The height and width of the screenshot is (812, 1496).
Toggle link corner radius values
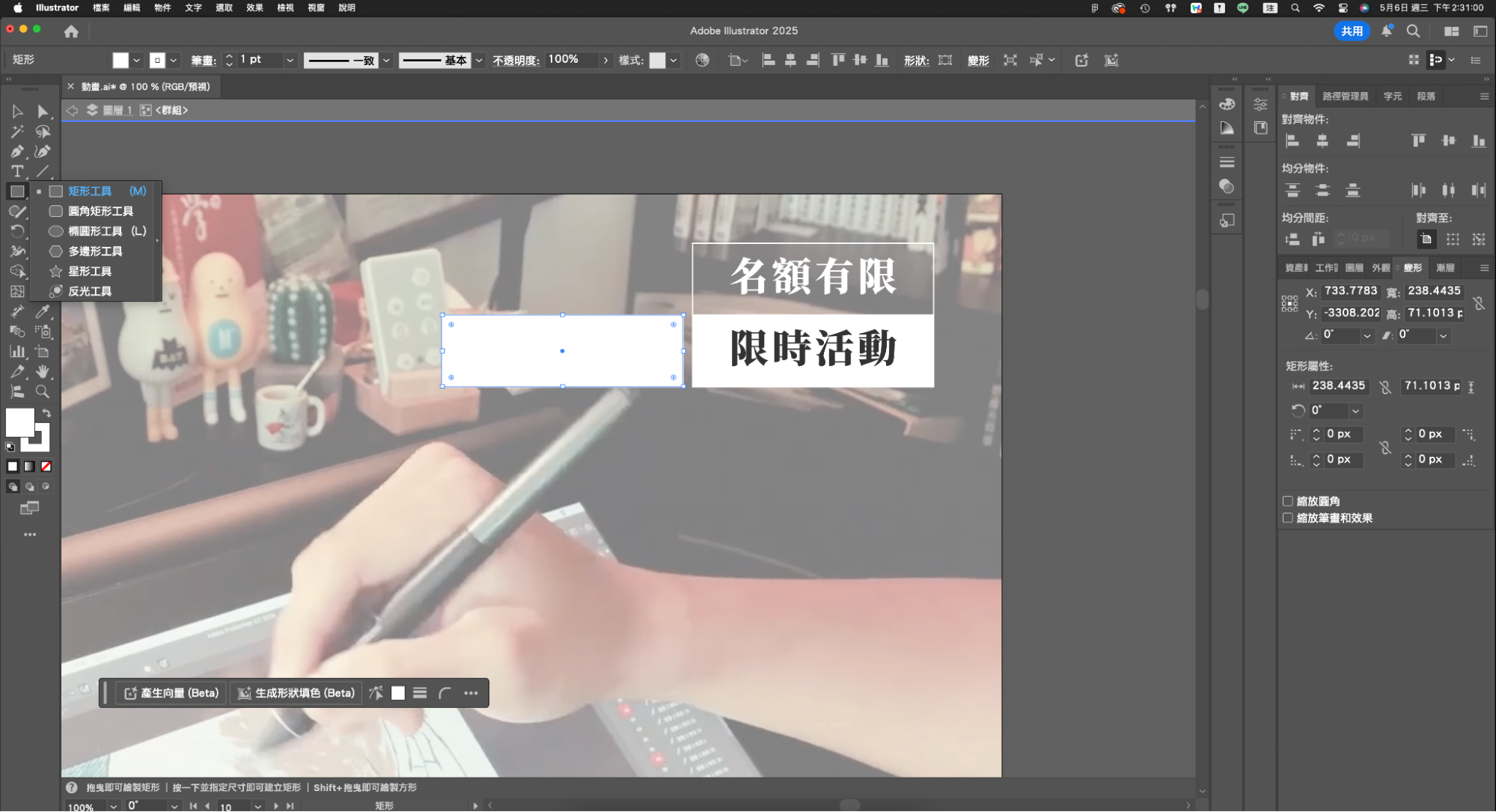click(x=1385, y=448)
